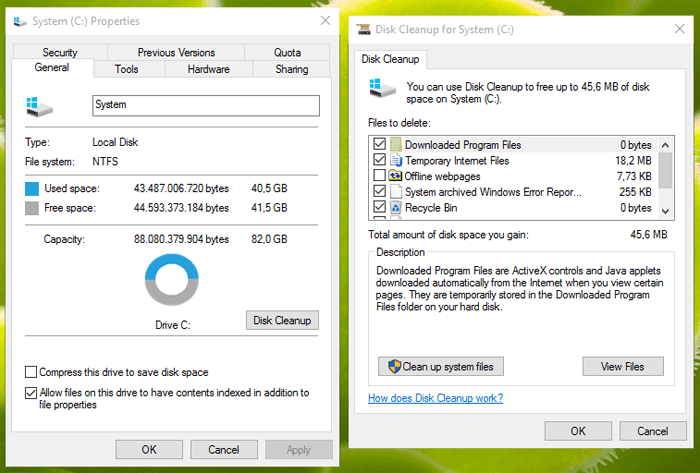Click the files list scrollbar thumb
Screen dimensions: 700x473
665,170
